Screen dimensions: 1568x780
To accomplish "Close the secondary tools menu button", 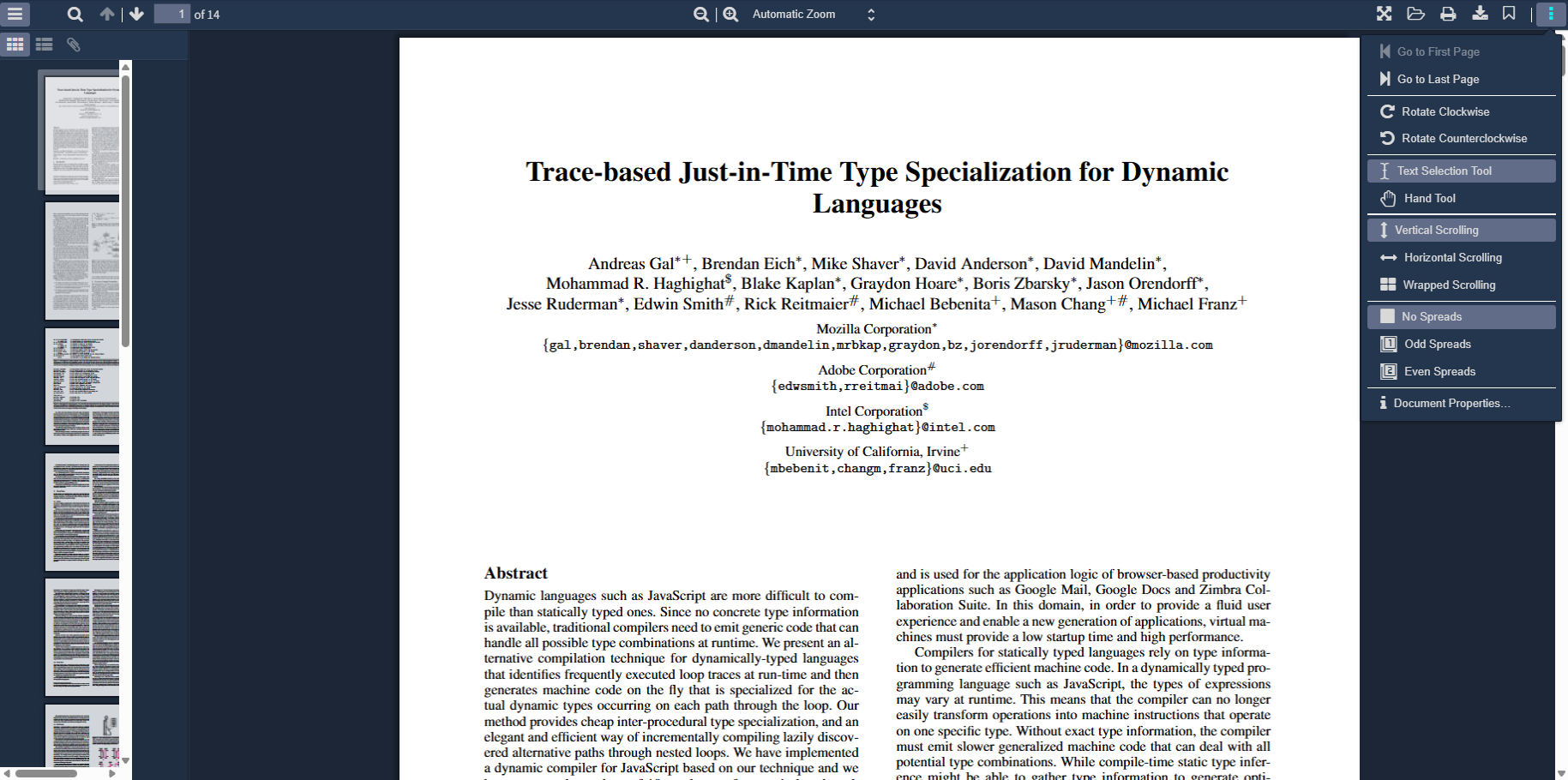I will (1551, 14).
